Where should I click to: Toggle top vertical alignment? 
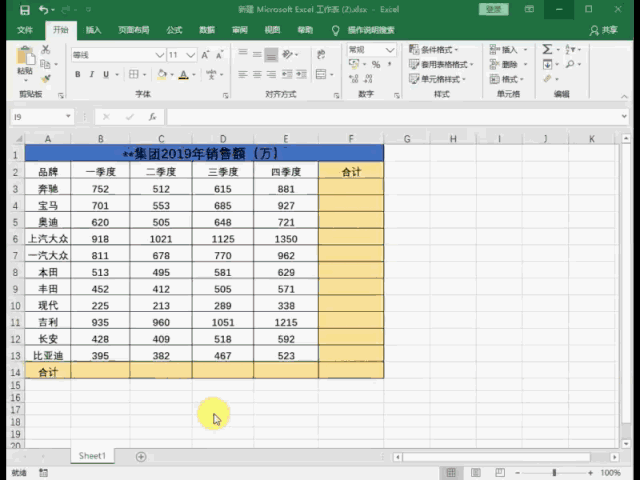click(243, 53)
